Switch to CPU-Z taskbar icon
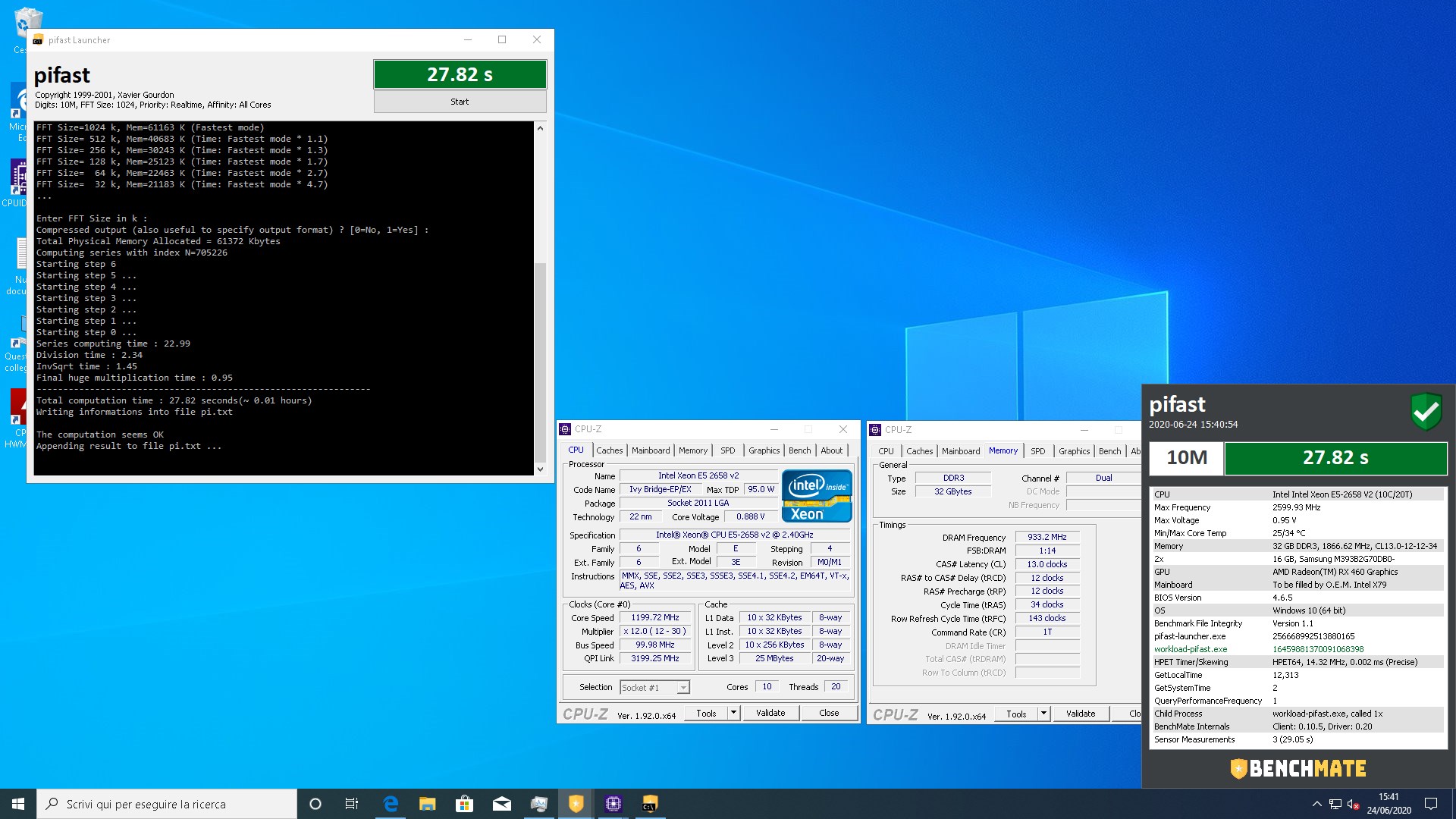The width and height of the screenshot is (1456, 819). click(x=613, y=804)
